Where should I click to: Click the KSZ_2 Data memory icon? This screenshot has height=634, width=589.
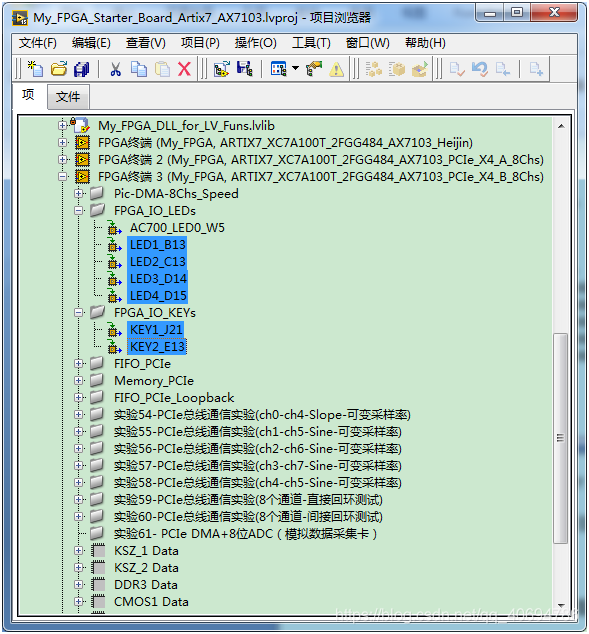pos(98,567)
